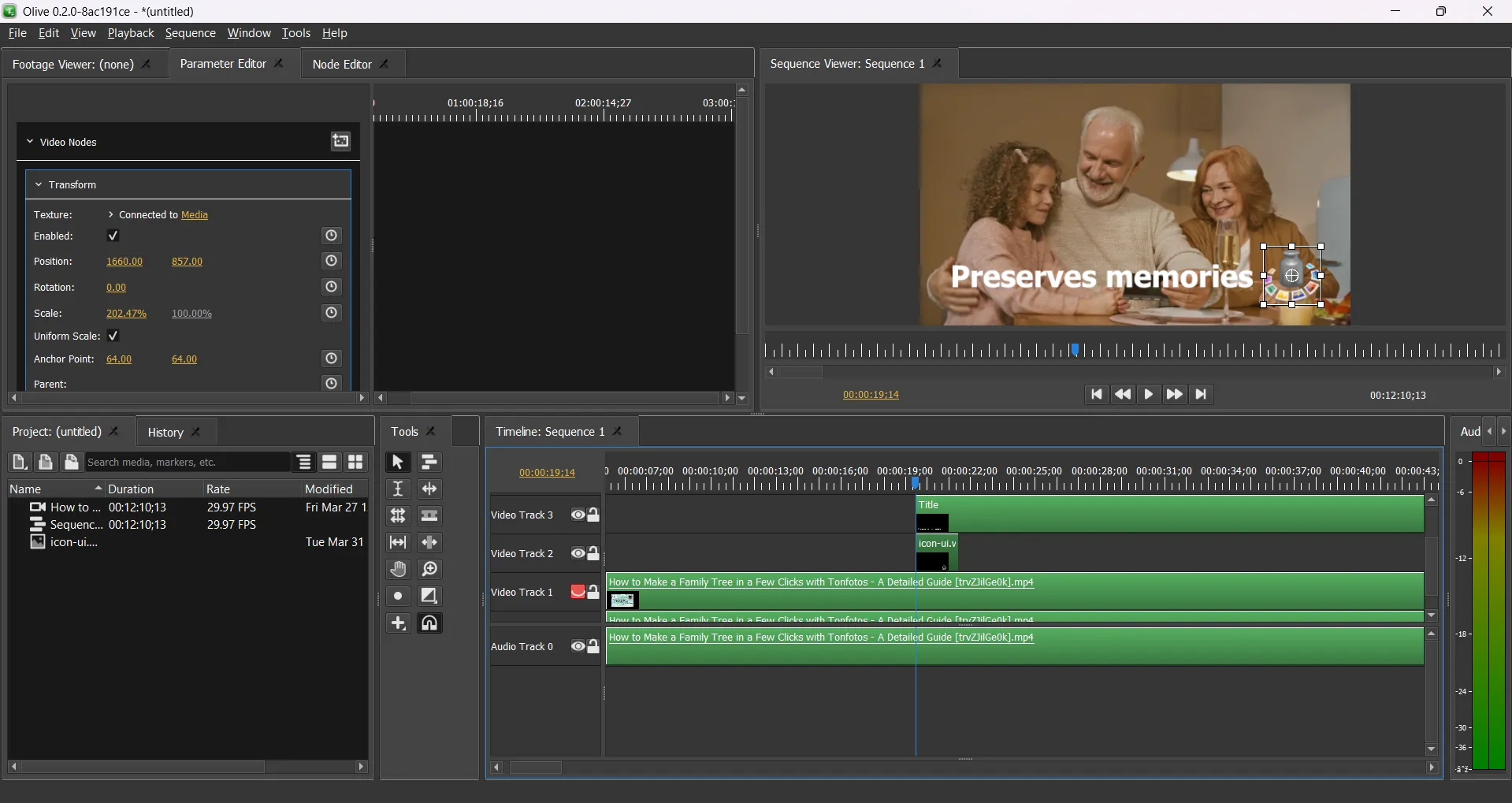Switch to the Node Editor tab
This screenshot has width=1512, height=803.
[341, 65]
